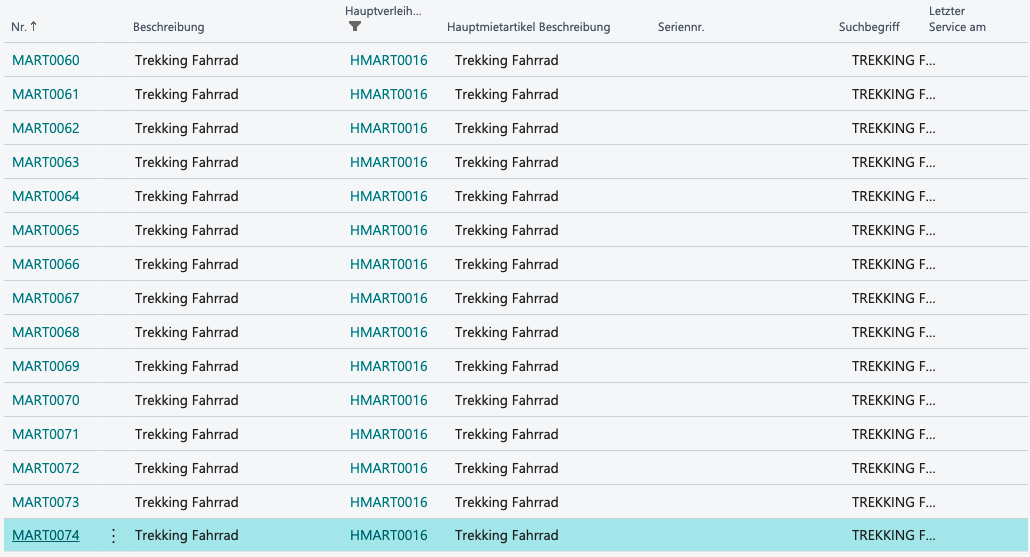This screenshot has height=557, width=1030.
Task: Click the Hauptmietartikel Beschreibung column header
Action: 528,27
